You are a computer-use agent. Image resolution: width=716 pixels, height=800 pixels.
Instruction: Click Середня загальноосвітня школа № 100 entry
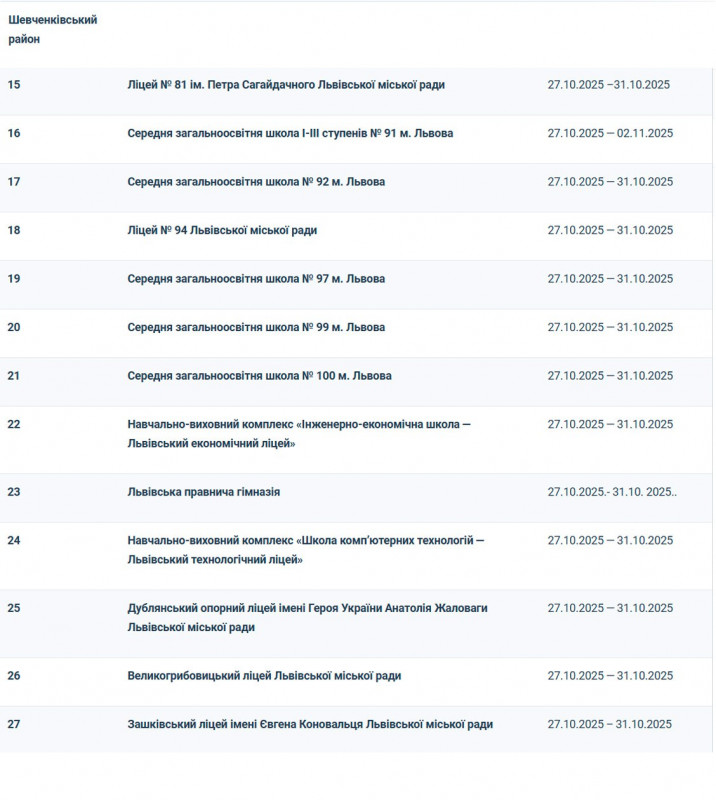click(x=259, y=376)
